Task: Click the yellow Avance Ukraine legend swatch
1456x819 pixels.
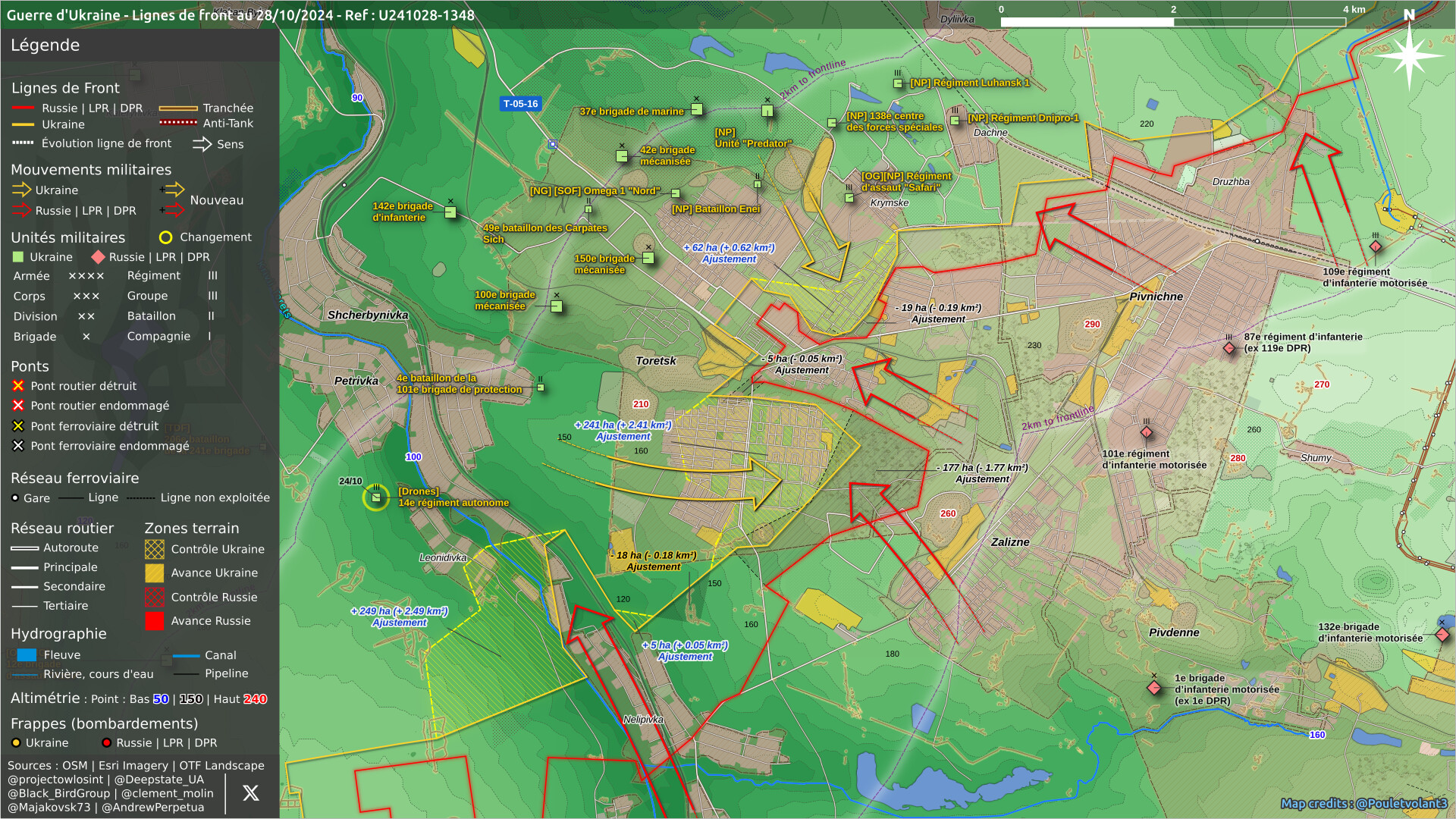Action: 154,573
